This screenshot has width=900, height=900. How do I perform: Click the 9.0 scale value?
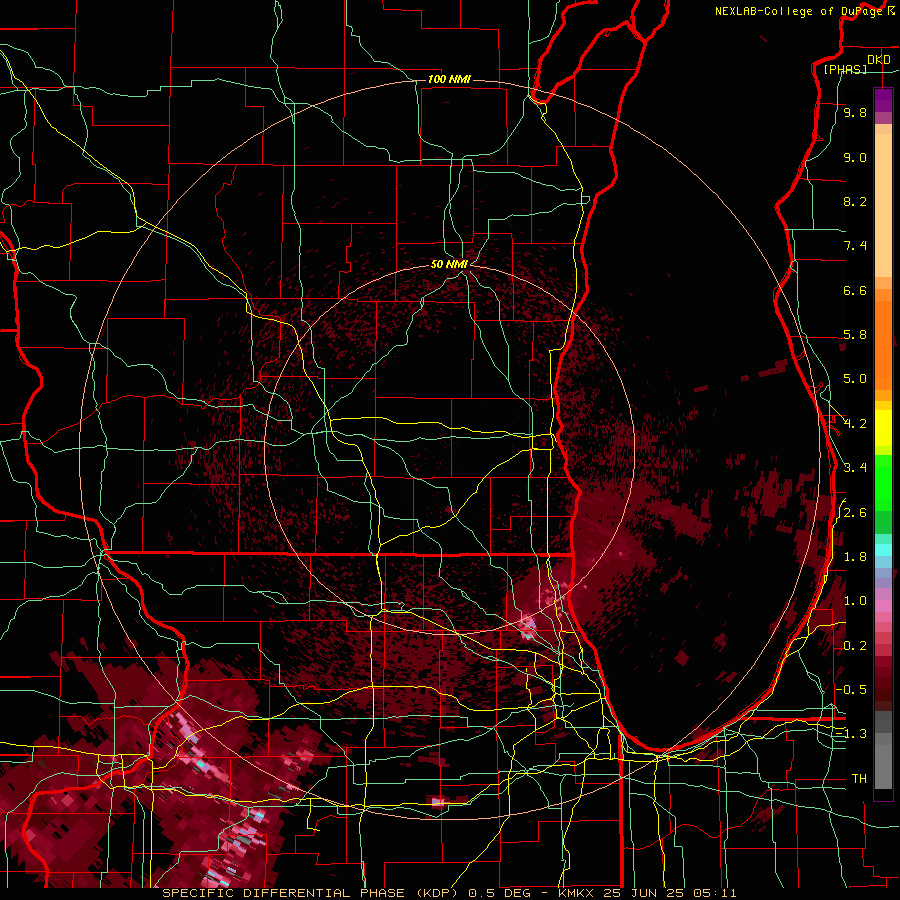855,157
